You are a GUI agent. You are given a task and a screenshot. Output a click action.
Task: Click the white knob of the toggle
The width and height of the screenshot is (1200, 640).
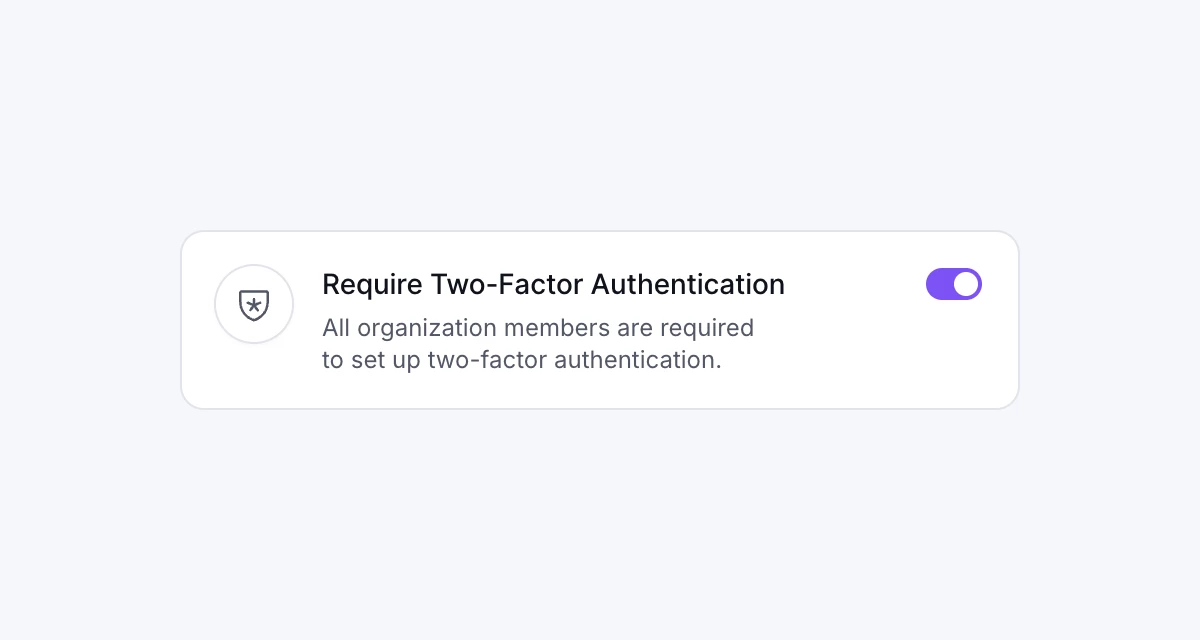[x=965, y=284]
